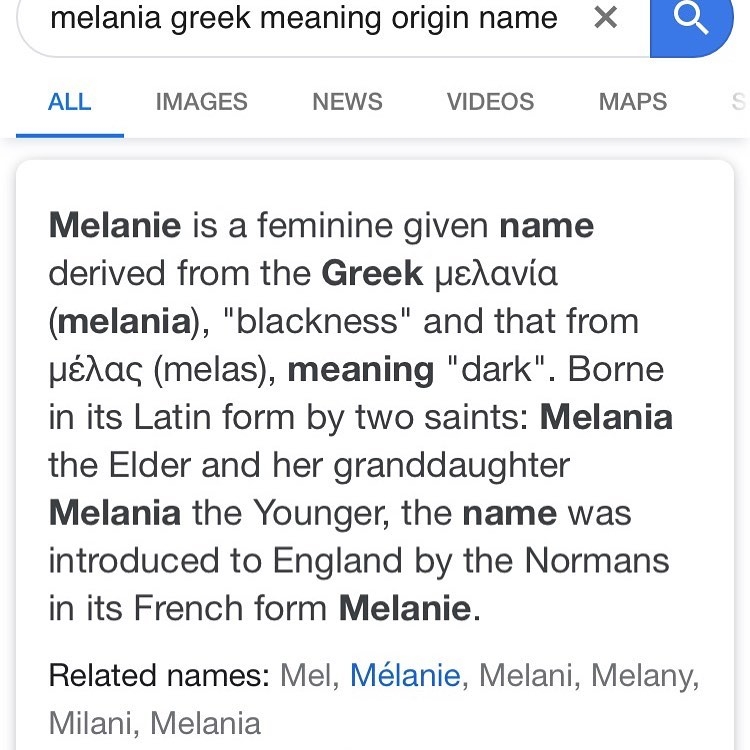Open the blue Mélanie related name link
Viewport: 750px width, 750px height.
coord(405,675)
